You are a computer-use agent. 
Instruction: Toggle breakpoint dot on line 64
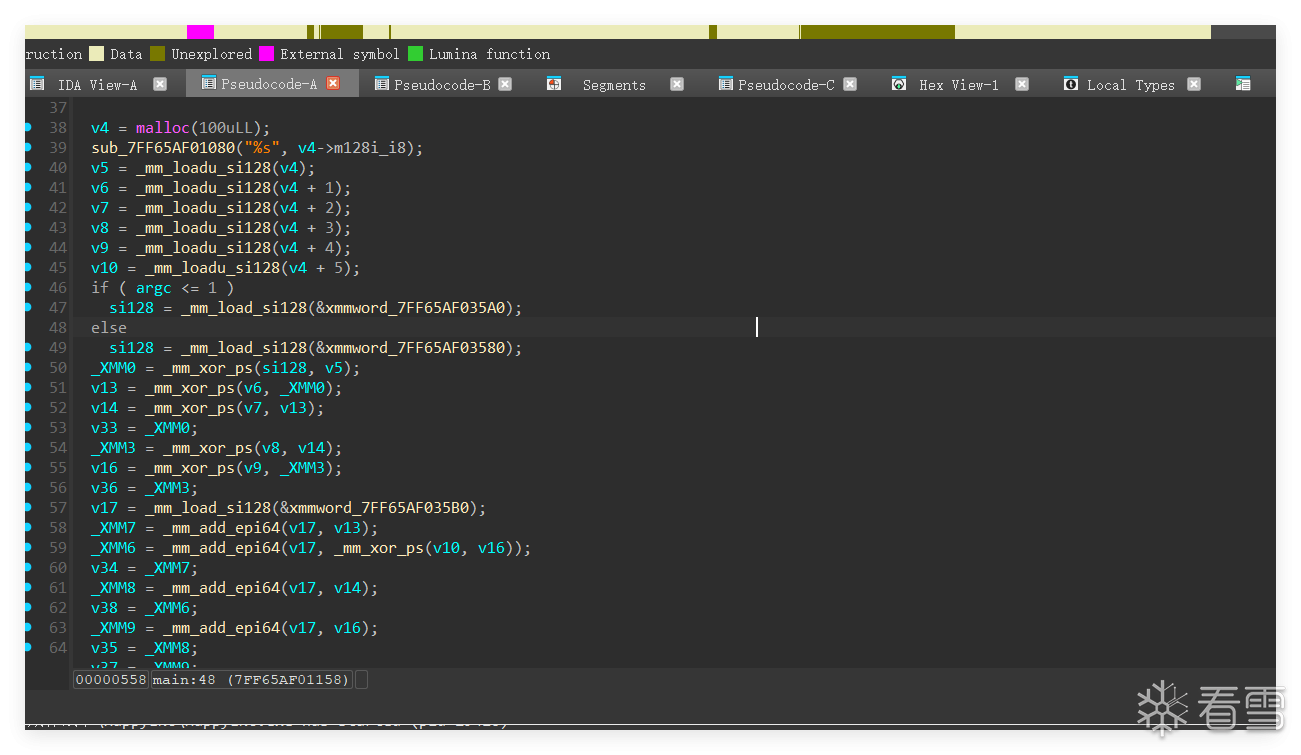[x=28, y=647]
